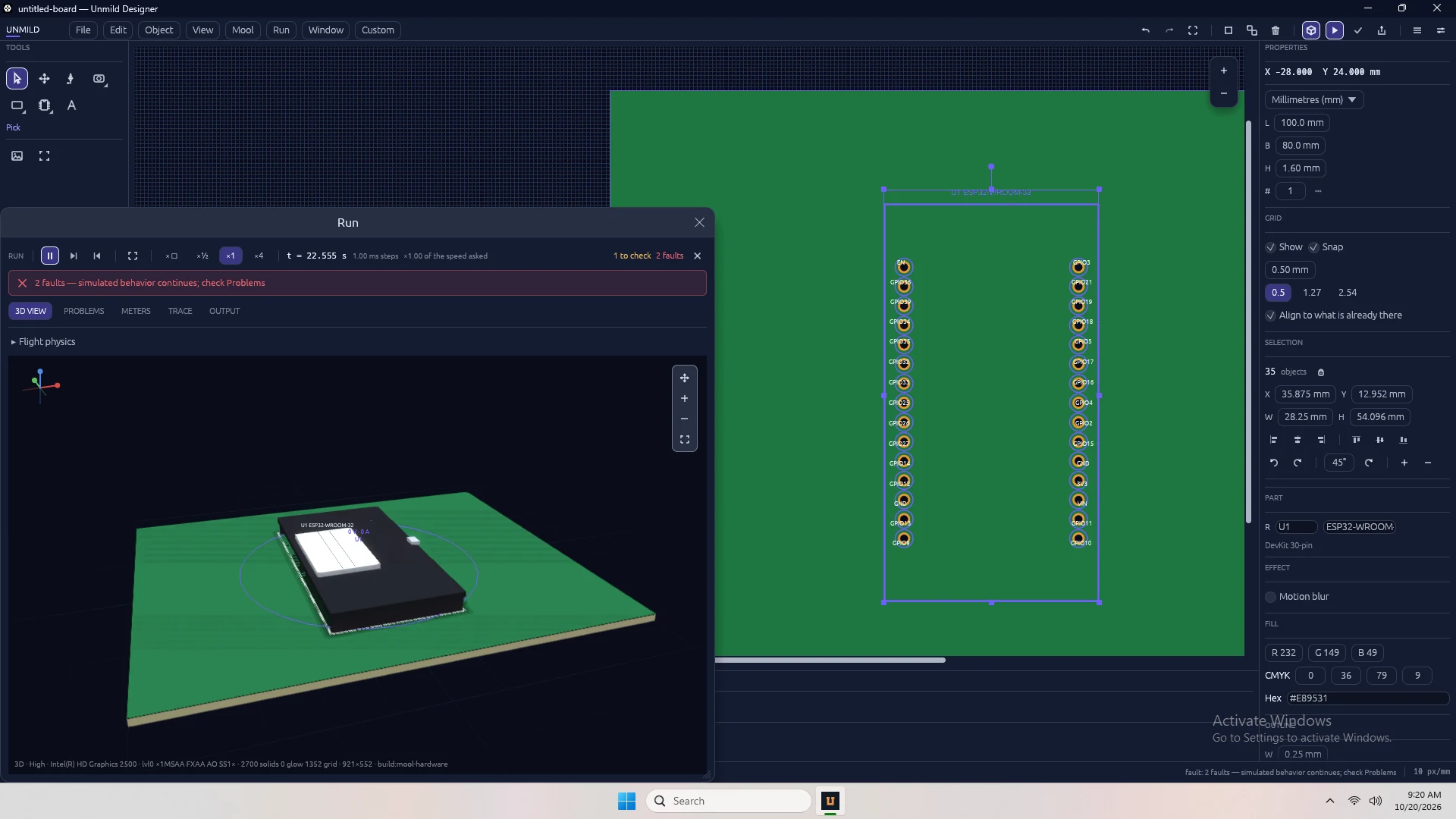Screen dimensions: 1456x819
Task: Click the square outline icon in top toolbar
Action: pyautogui.click(x=1228, y=30)
